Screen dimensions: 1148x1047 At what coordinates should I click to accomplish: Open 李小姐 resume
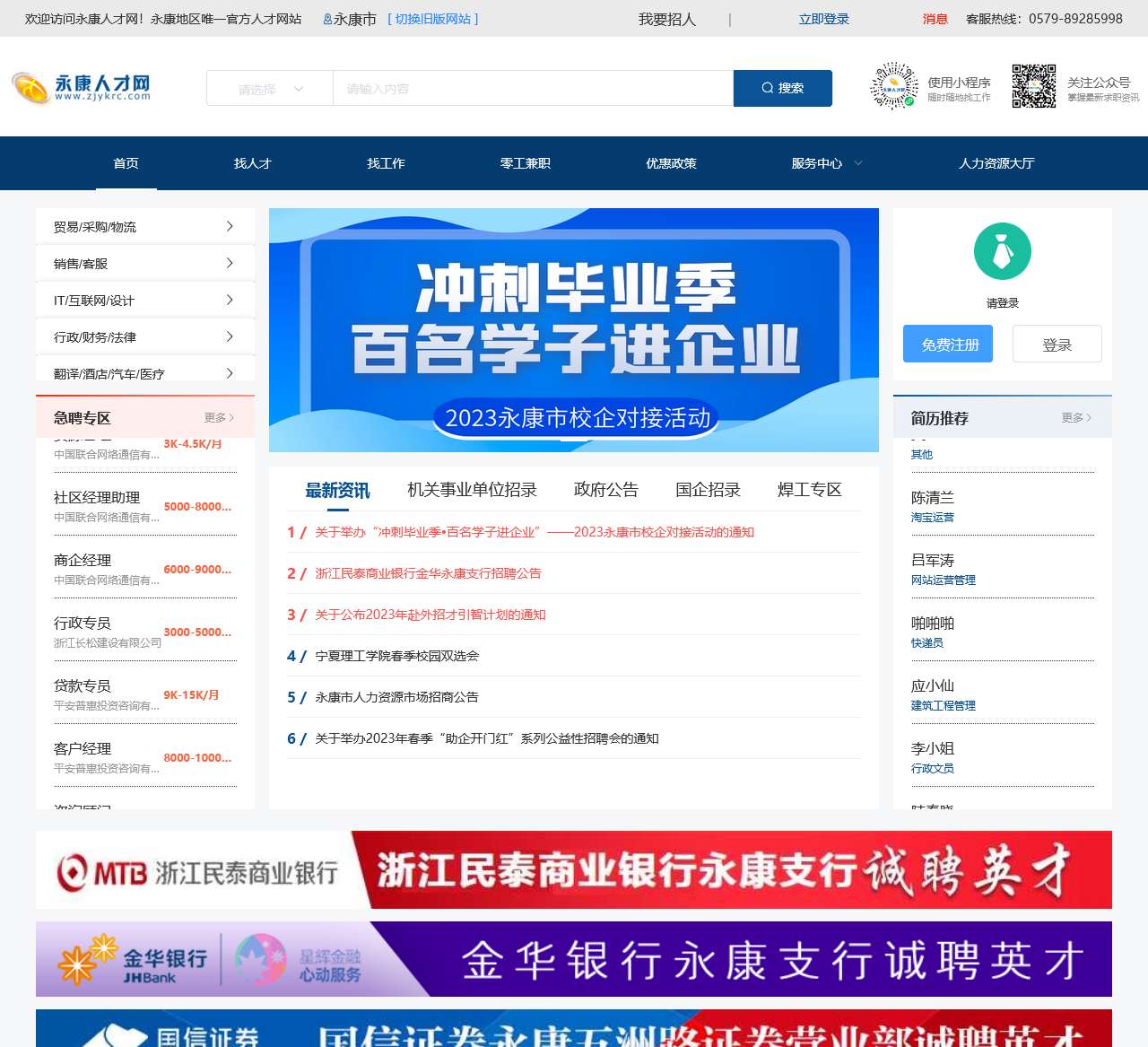933,748
